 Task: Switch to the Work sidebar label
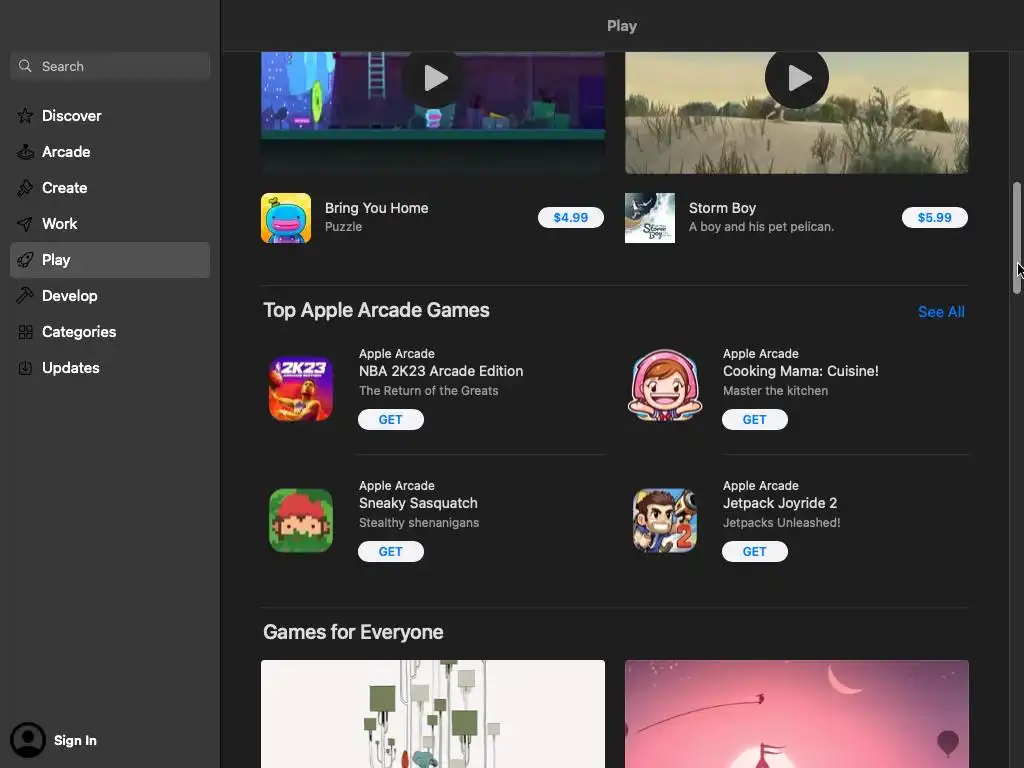tap(59, 224)
